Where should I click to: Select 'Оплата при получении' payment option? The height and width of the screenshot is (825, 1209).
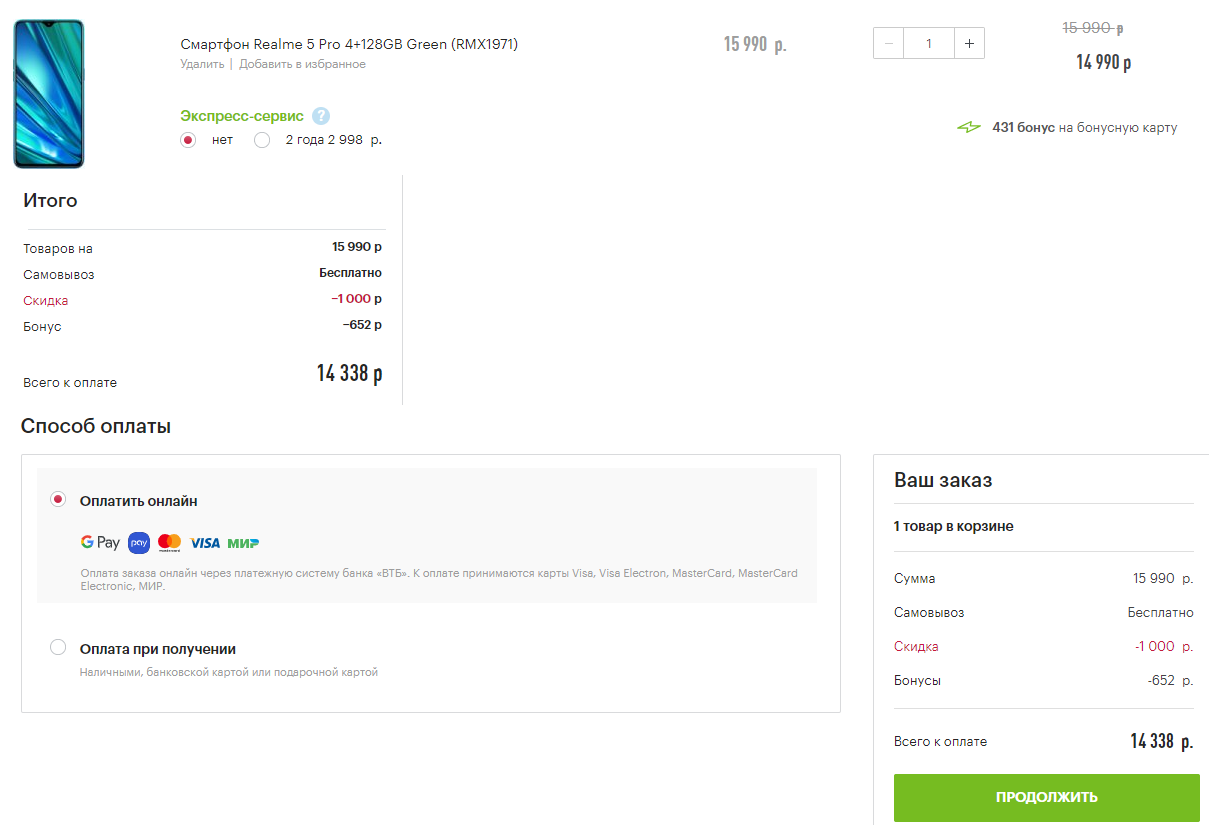(58, 647)
